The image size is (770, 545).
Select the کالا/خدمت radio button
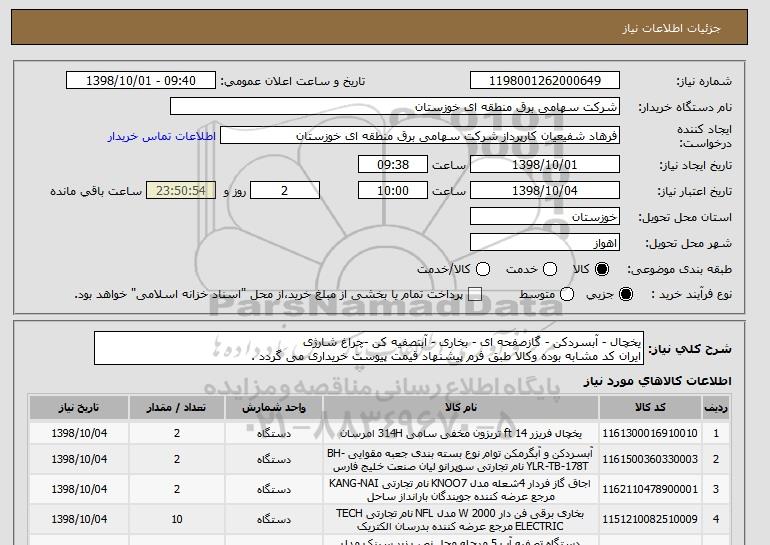(483, 269)
